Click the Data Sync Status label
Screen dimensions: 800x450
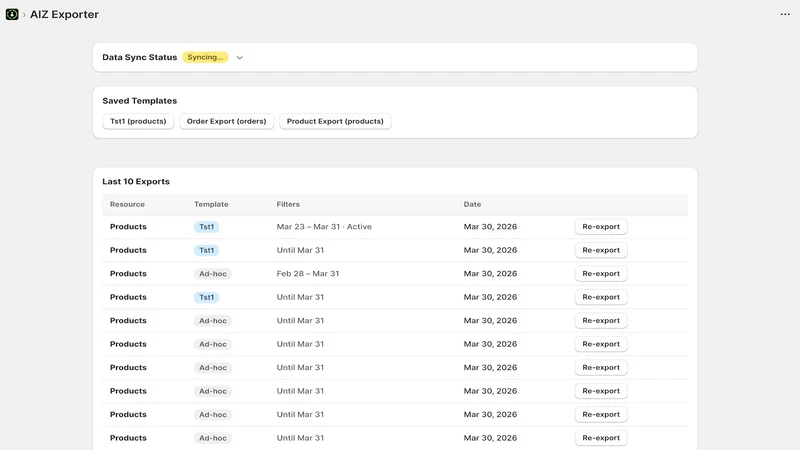(x=140, y=57)
